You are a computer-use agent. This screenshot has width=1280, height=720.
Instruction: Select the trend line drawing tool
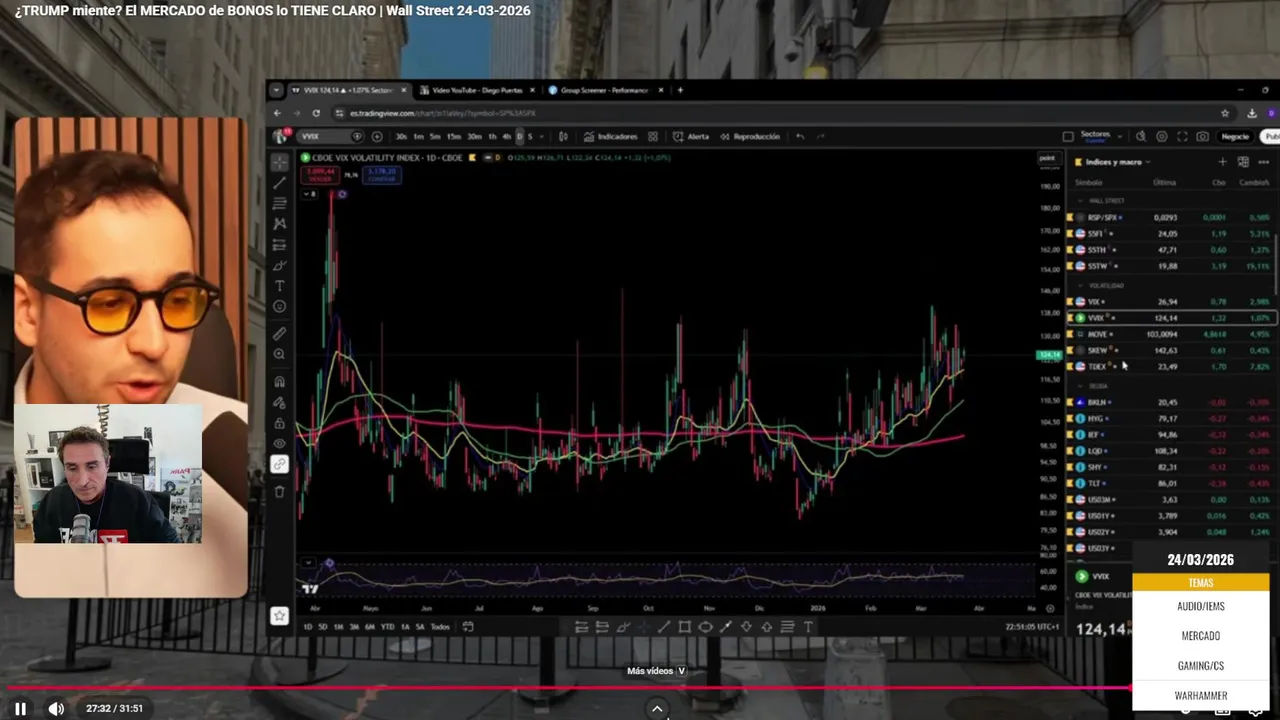tap(279, 183)
